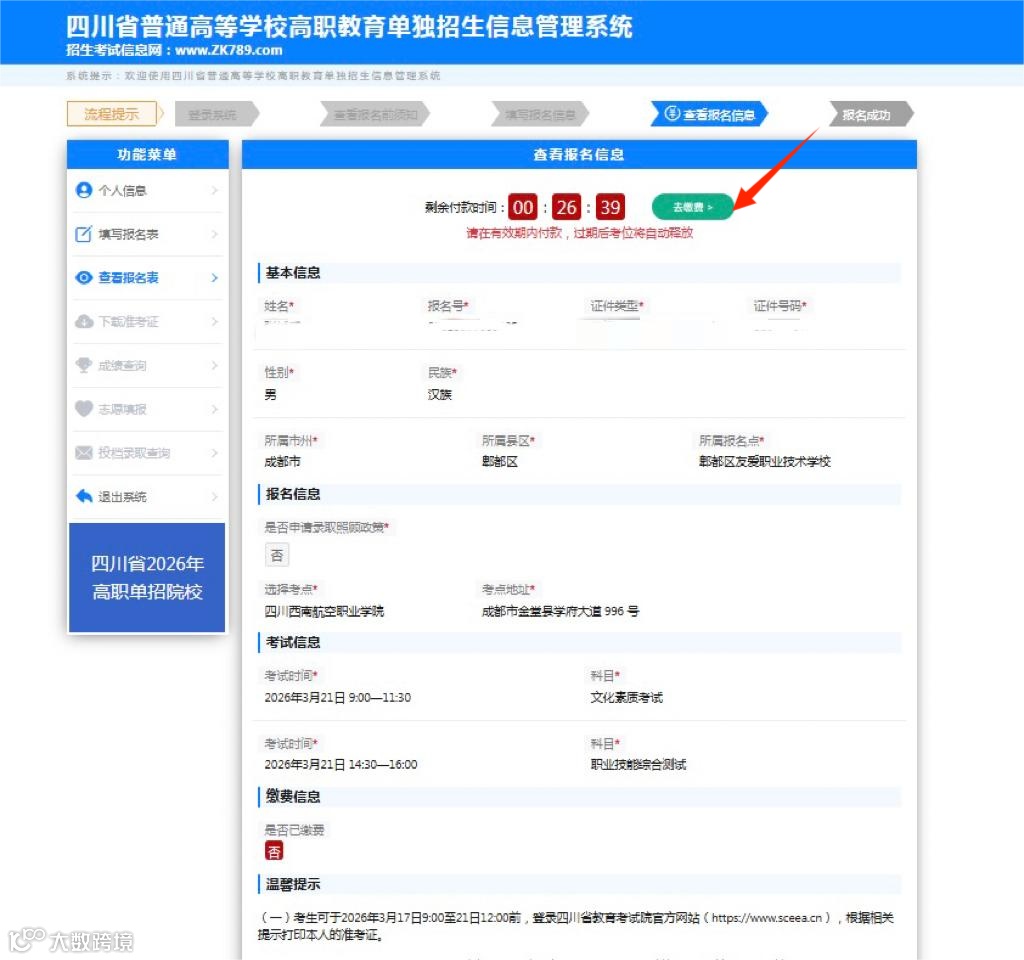Go to the 查看报名前须知 step

click(376, 114)
